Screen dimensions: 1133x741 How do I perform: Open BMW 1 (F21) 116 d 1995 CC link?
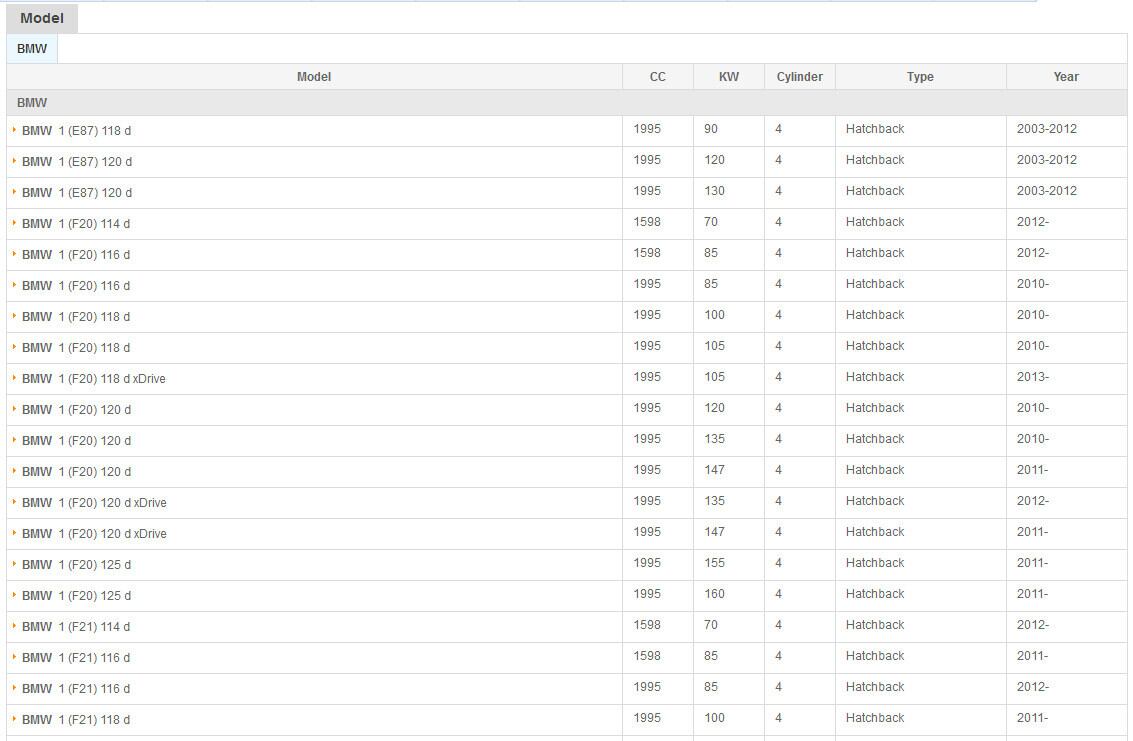[76, 689]
